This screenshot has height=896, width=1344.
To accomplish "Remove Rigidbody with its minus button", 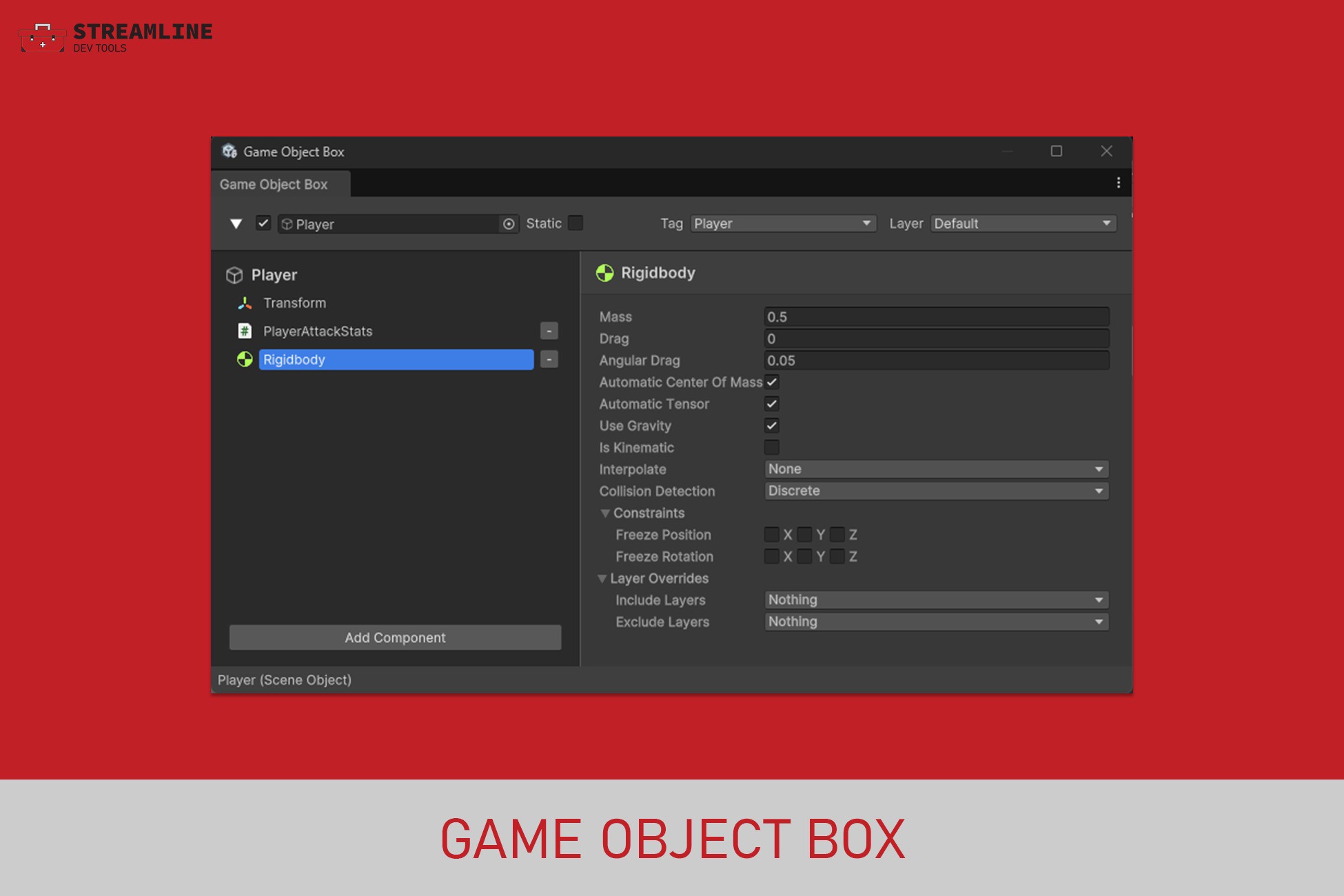I will click(x=549, y=359).
